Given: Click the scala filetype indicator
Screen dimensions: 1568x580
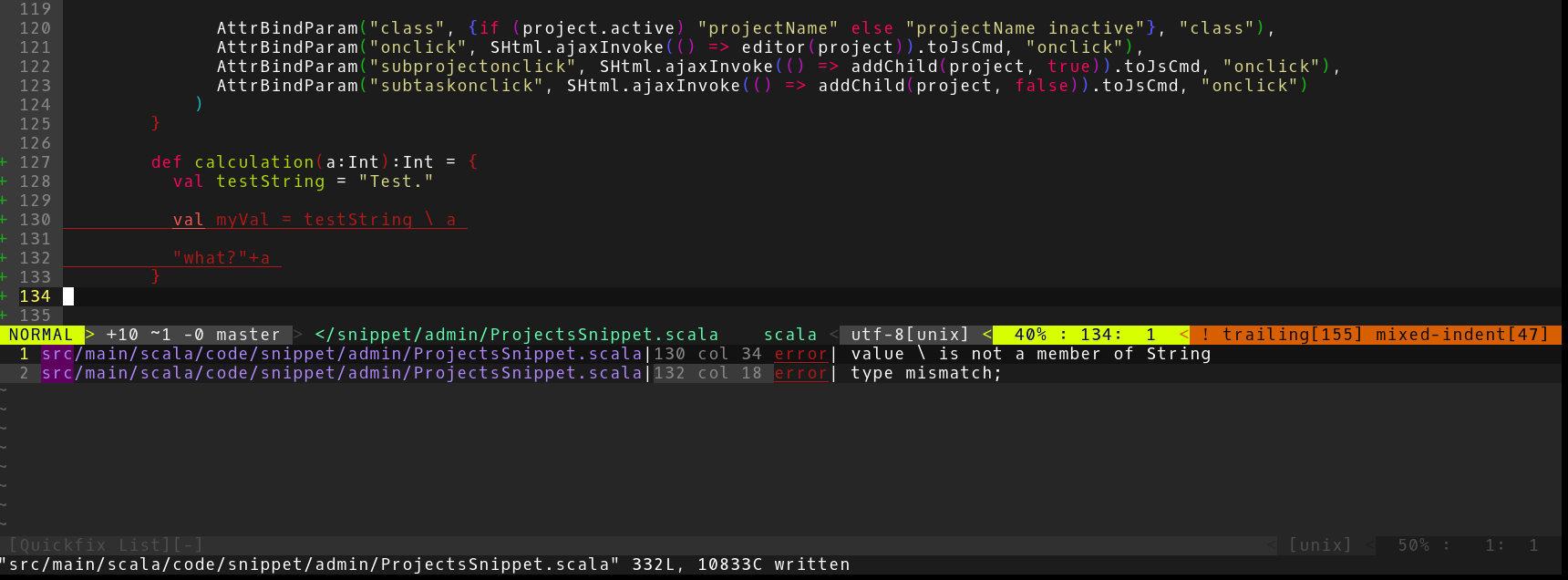Looking at the screenshot, I should (790, 335).
